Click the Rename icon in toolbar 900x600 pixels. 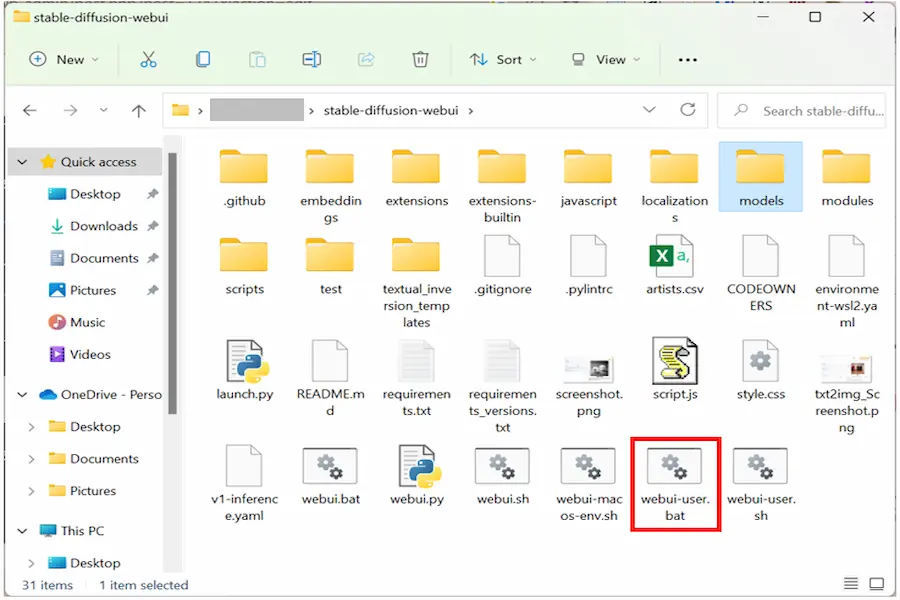click(x=311, y=60)
